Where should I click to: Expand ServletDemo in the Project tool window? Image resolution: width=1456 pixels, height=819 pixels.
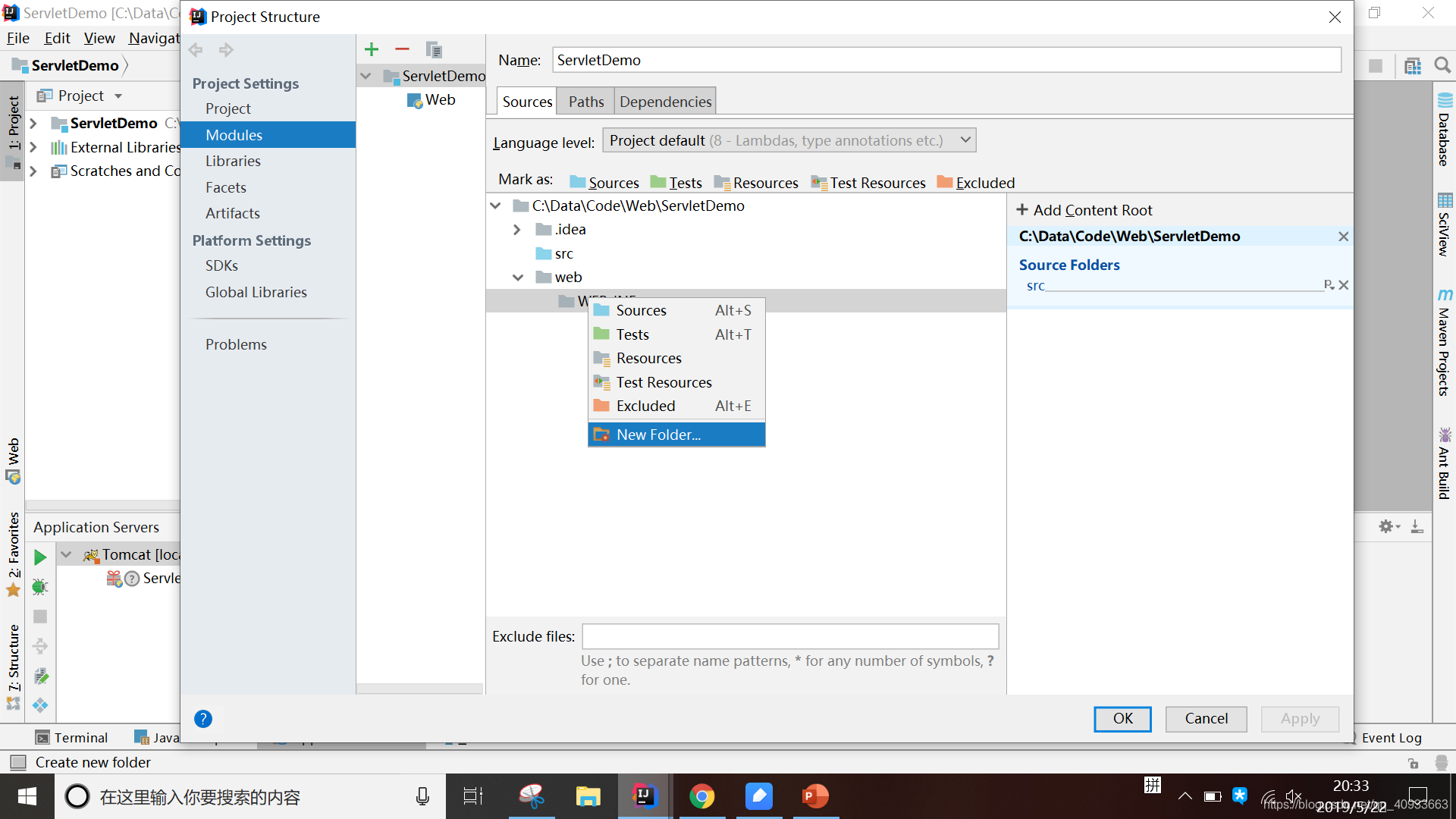33,123
